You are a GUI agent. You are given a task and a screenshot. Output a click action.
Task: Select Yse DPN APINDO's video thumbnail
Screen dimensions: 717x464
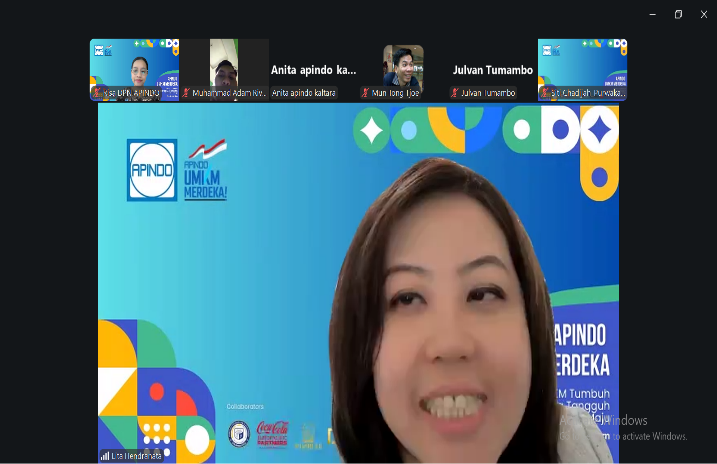[134, 65]
